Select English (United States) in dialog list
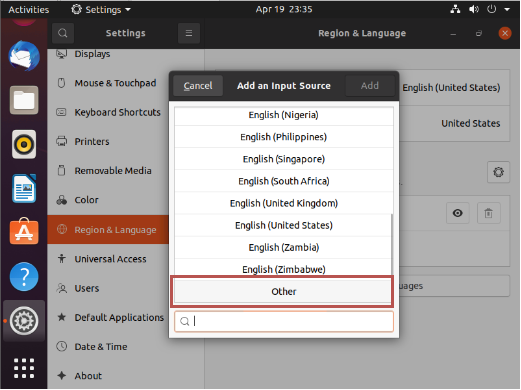 point(284,225)
